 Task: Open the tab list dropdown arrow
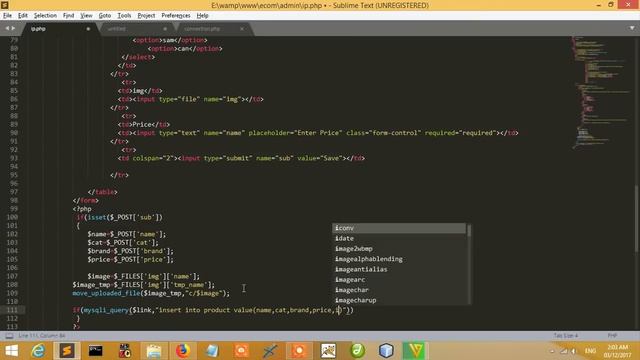click(632, 28)
